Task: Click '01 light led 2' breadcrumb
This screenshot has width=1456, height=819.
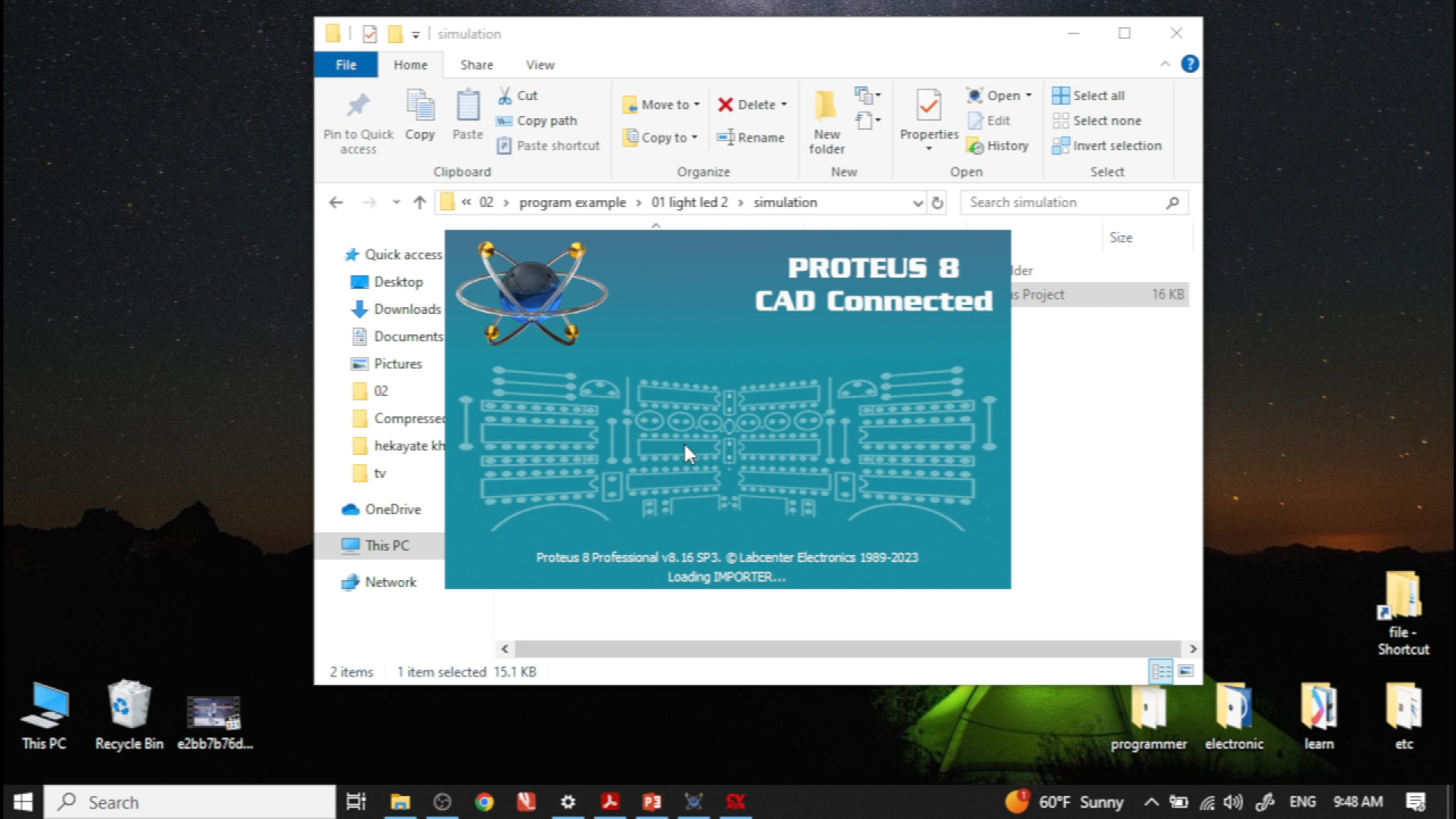Action: 689,202
